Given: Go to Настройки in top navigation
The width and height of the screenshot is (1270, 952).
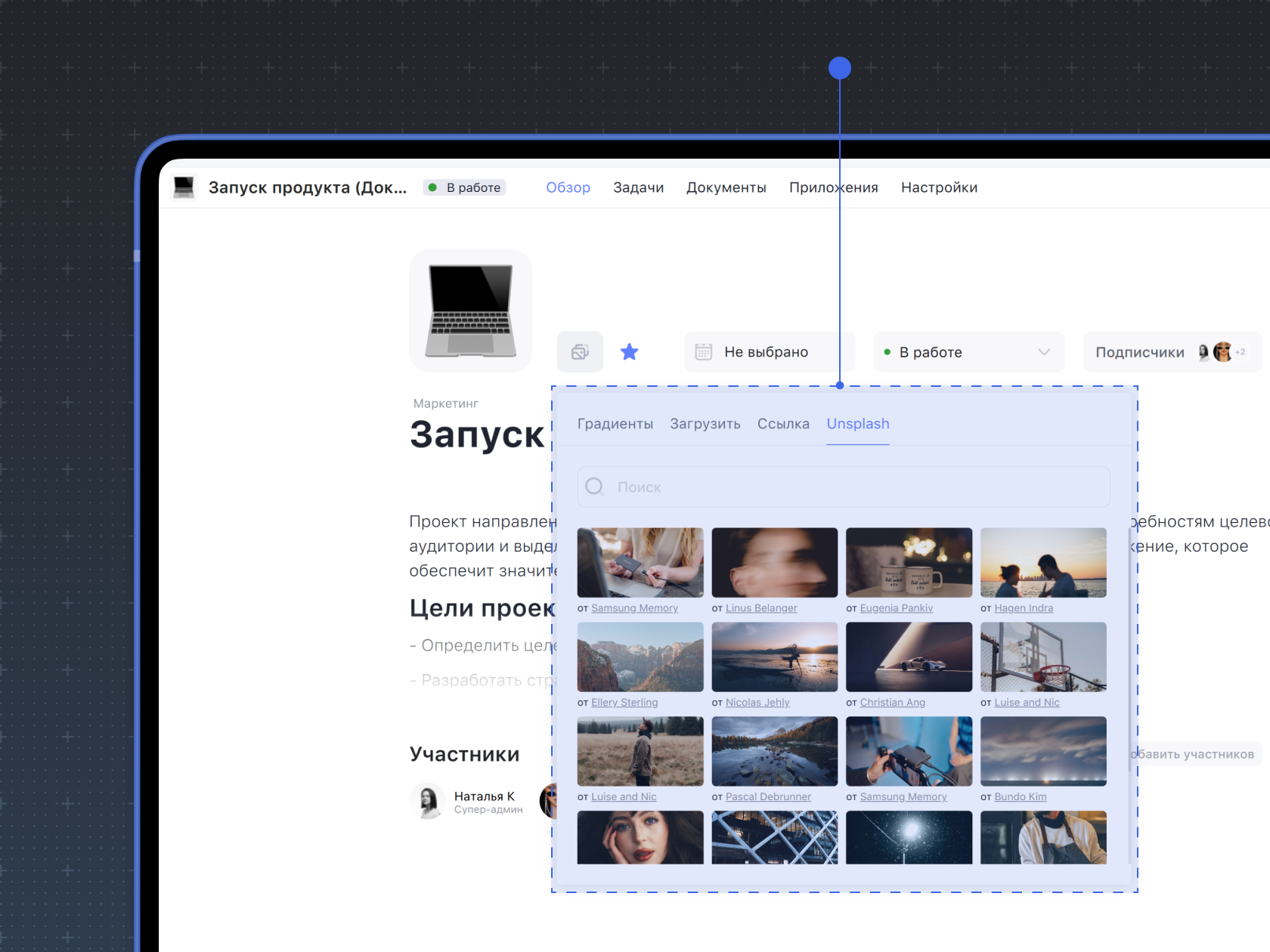Looking at the screenshot, I should point(939,187).
